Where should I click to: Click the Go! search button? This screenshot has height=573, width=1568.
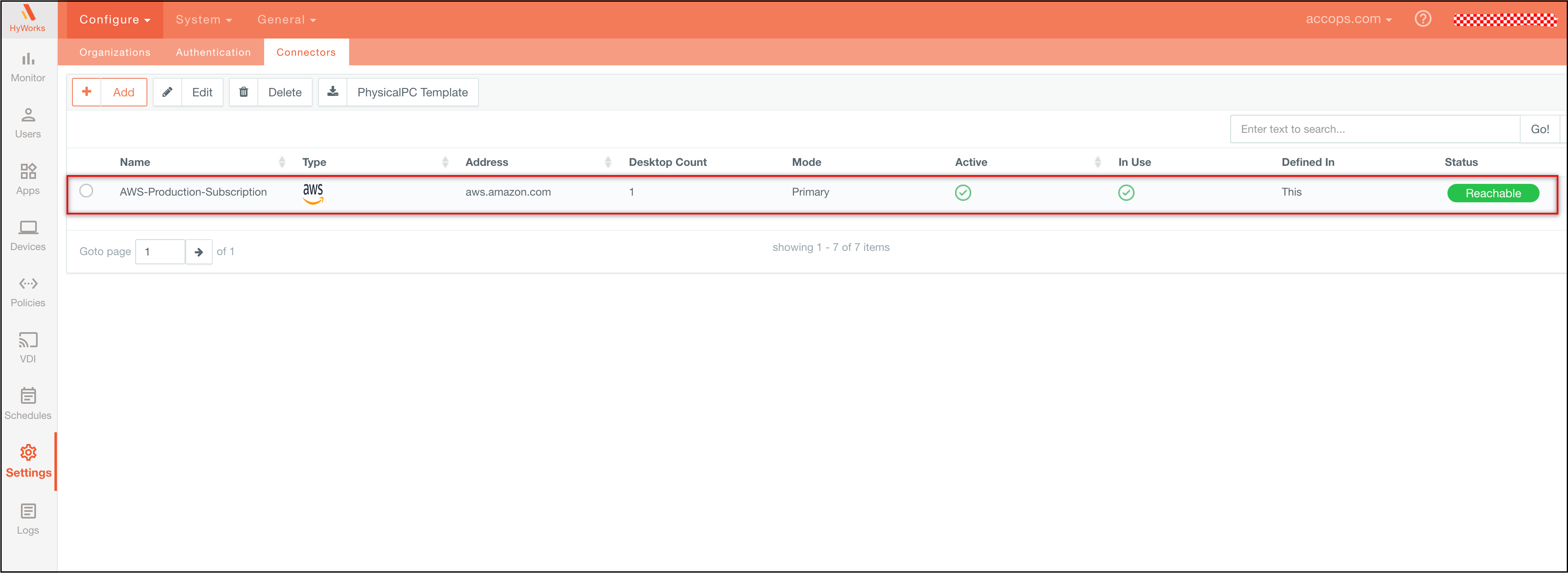point(1540,129)
